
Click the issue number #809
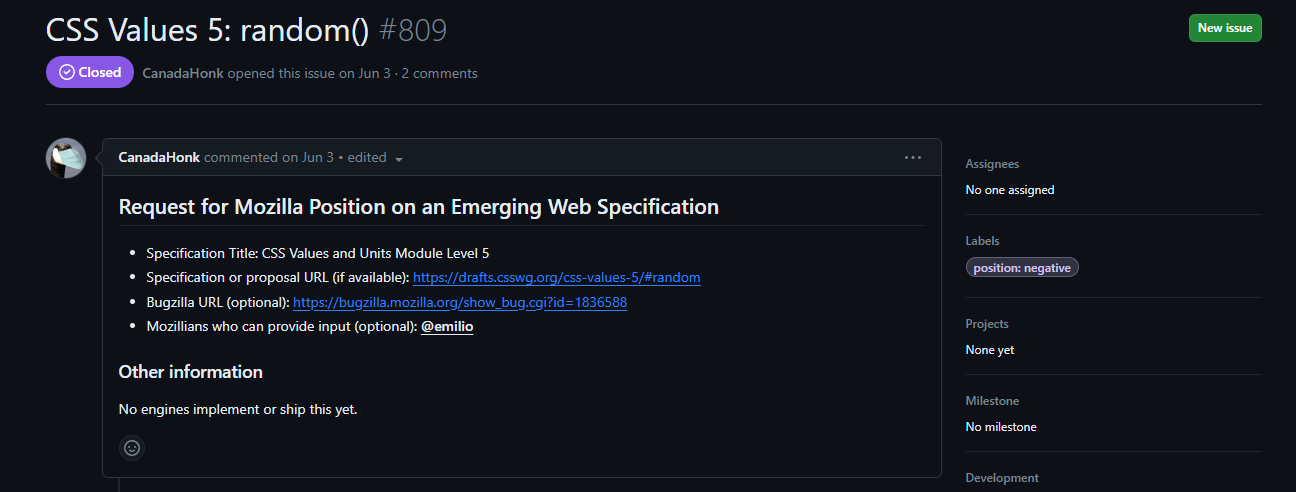point(413,30)
